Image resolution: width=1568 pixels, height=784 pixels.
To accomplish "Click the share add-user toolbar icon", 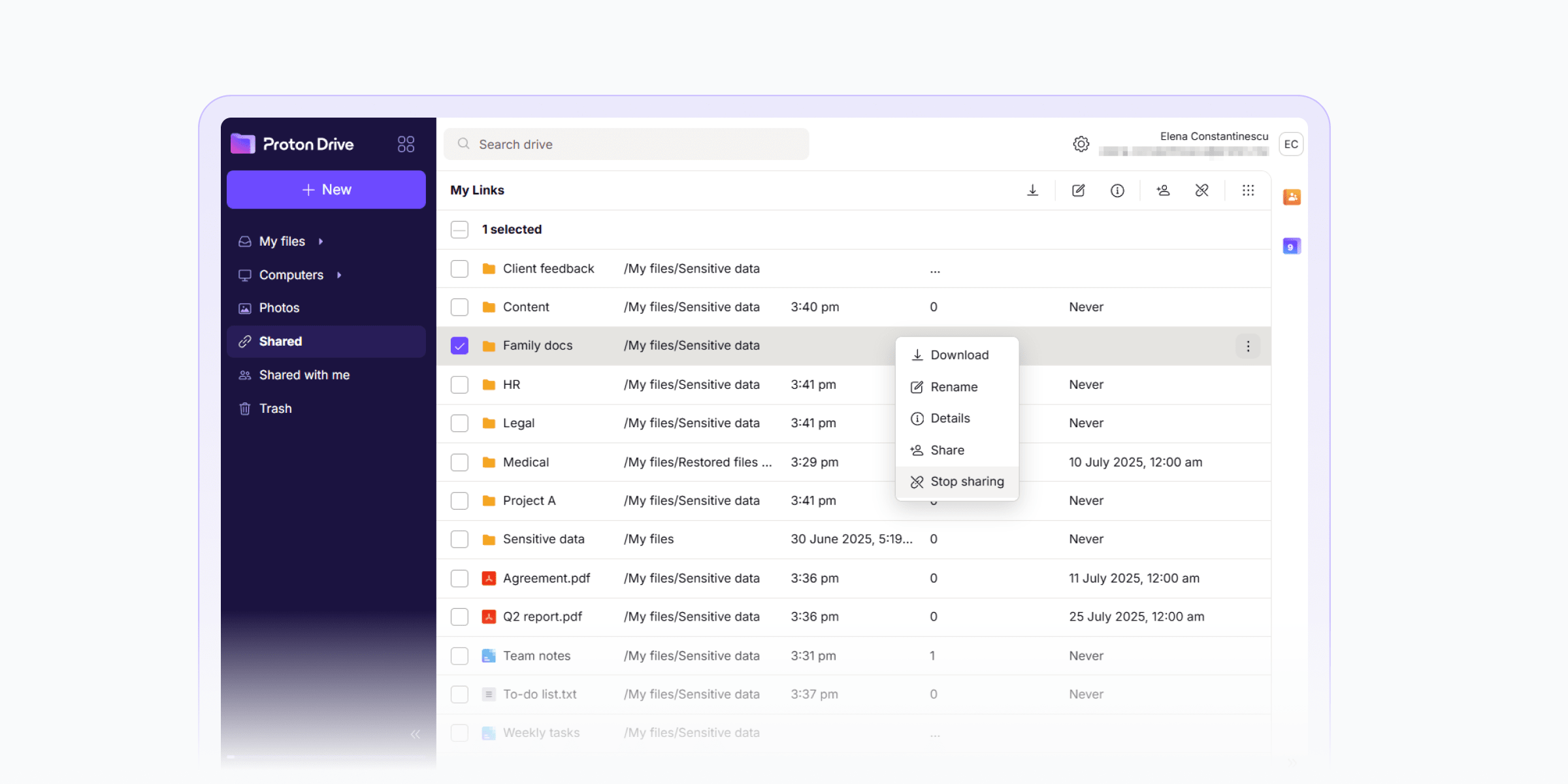I will click(1163, 190).
